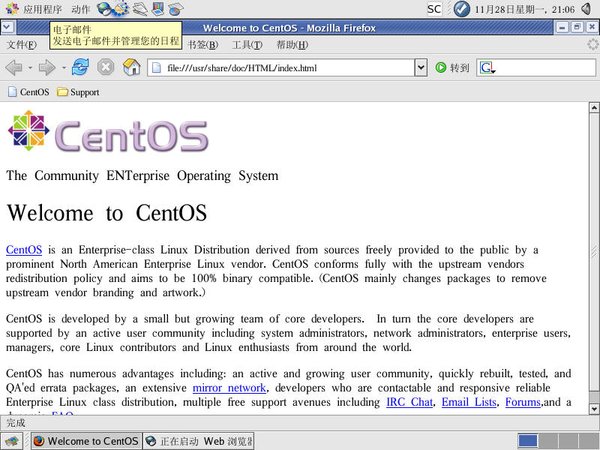The image size is (600, 450).
Task: Go back with the Back arrow
Action: 14,68
